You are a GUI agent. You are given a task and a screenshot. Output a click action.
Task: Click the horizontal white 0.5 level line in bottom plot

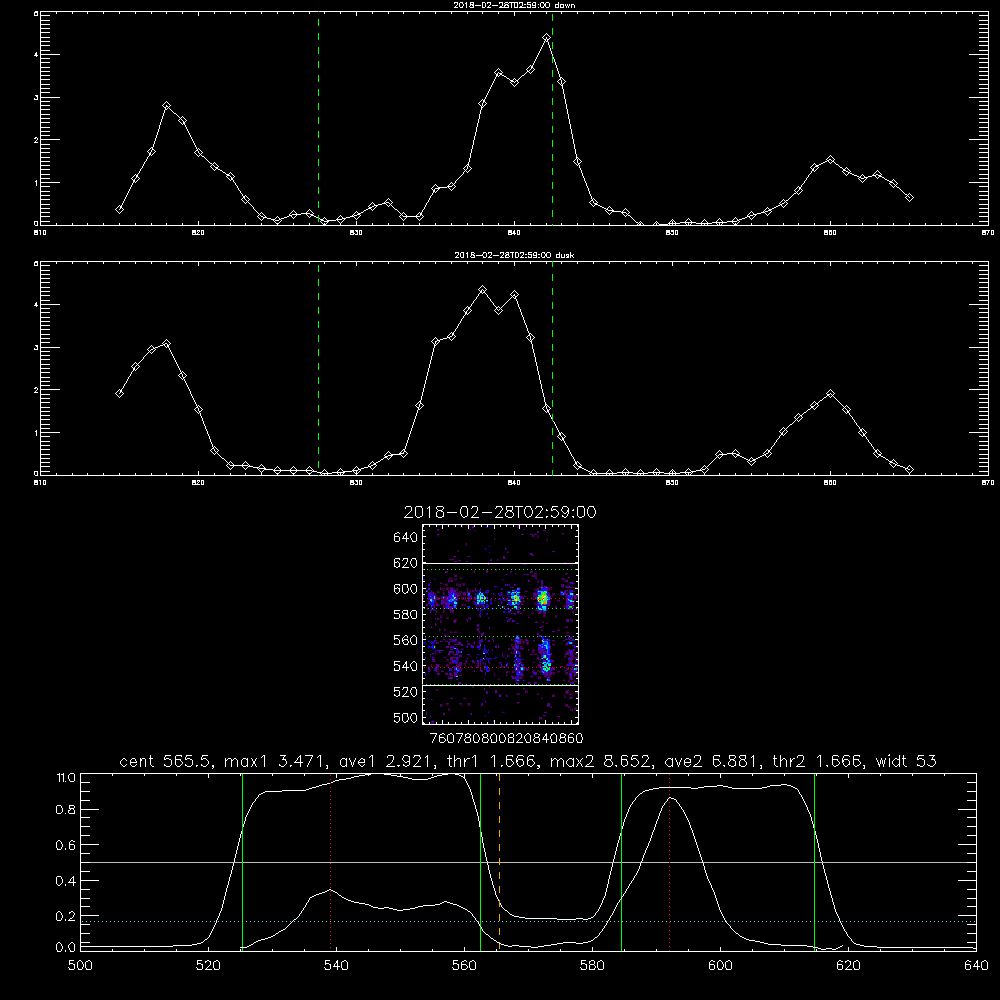528,862
